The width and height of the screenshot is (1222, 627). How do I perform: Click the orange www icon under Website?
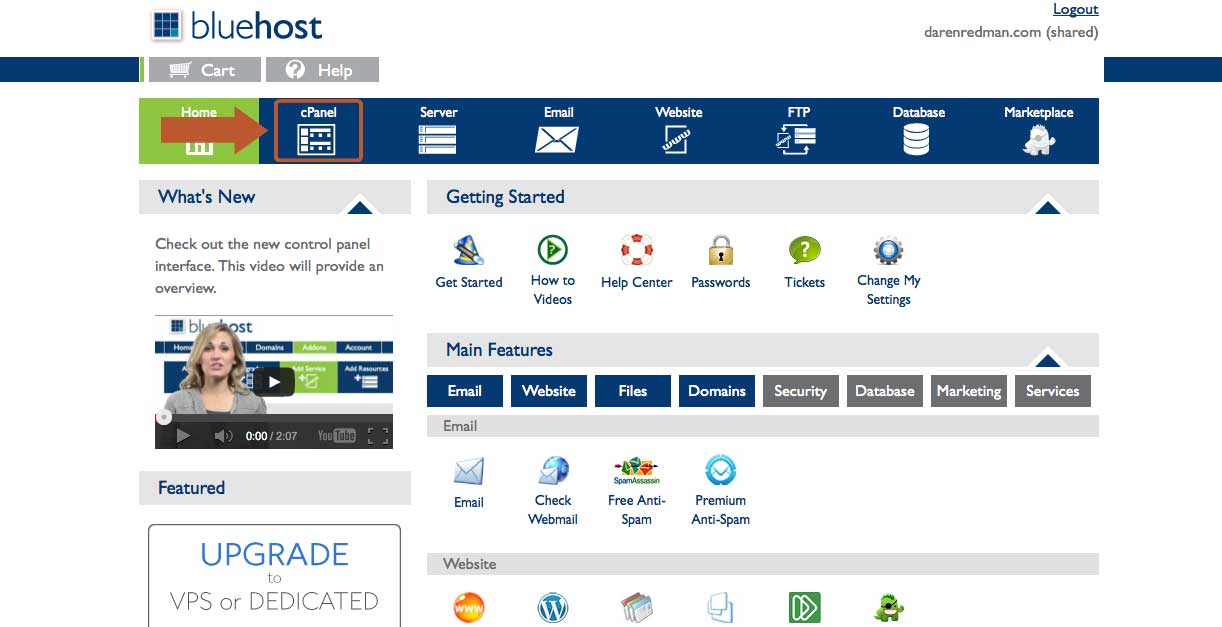tap(469, 607)
